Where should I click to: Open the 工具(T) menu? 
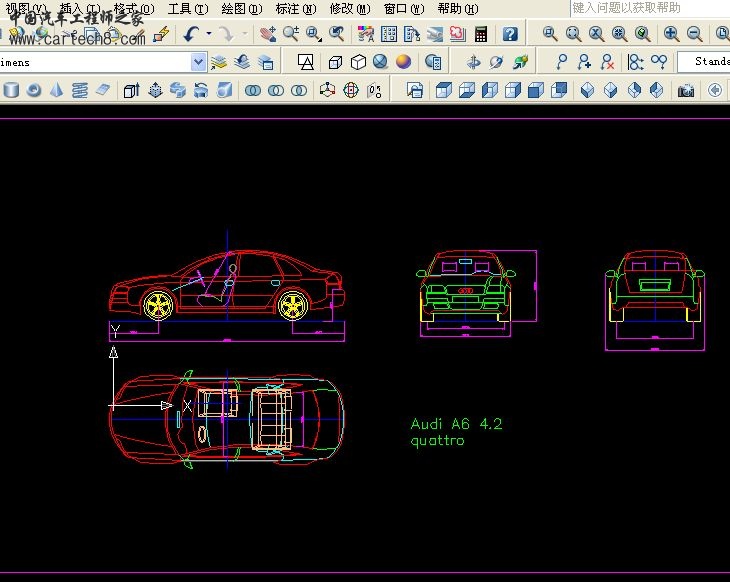(188, 9)
